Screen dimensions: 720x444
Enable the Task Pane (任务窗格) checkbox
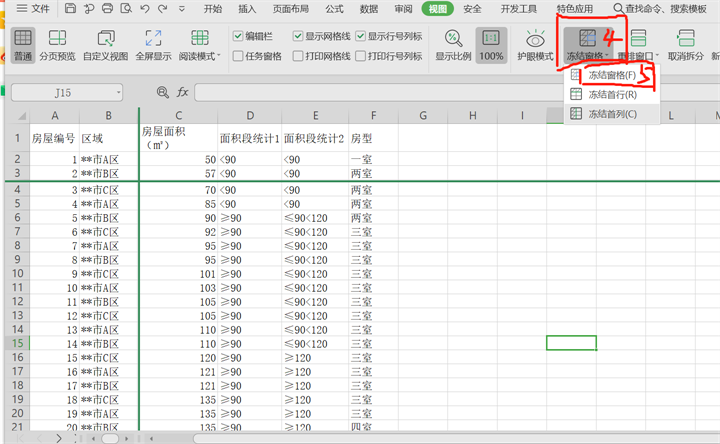tap(237, 56)
